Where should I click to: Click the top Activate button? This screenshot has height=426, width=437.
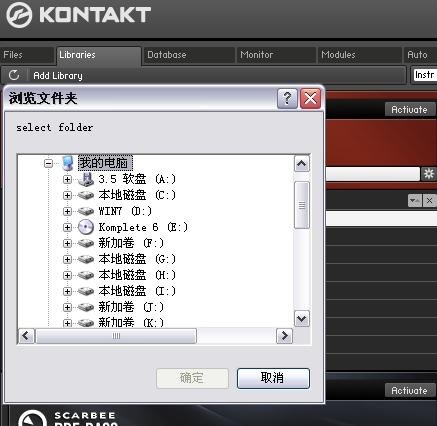tap(410, 109)
